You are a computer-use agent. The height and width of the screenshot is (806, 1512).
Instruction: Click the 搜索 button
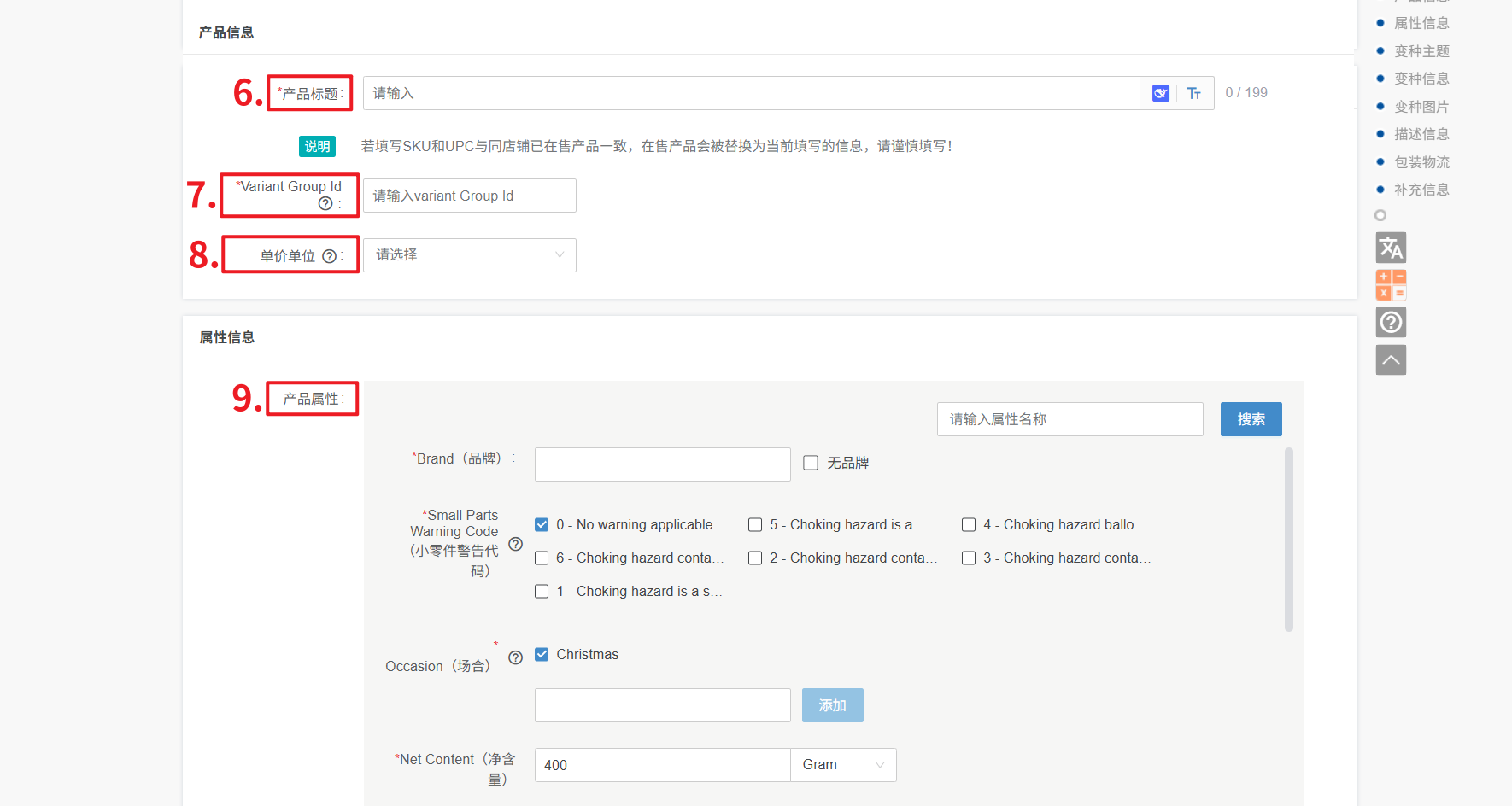(1251, 419)
